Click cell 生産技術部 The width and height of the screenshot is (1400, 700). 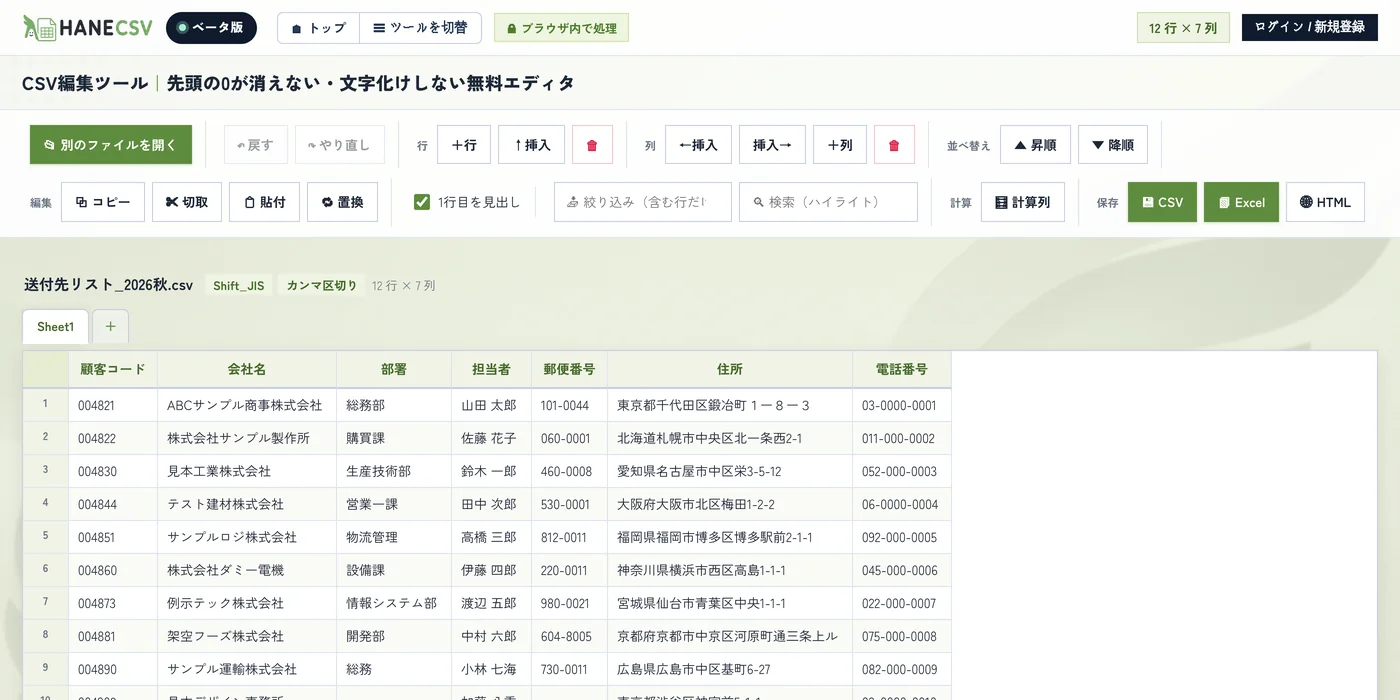point(394,471)
